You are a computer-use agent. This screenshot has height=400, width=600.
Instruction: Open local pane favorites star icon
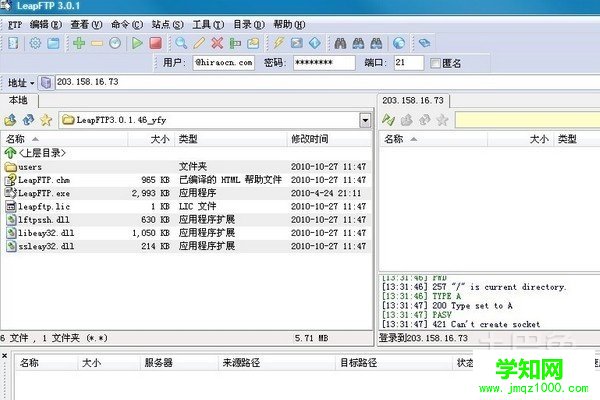(46, 120)
